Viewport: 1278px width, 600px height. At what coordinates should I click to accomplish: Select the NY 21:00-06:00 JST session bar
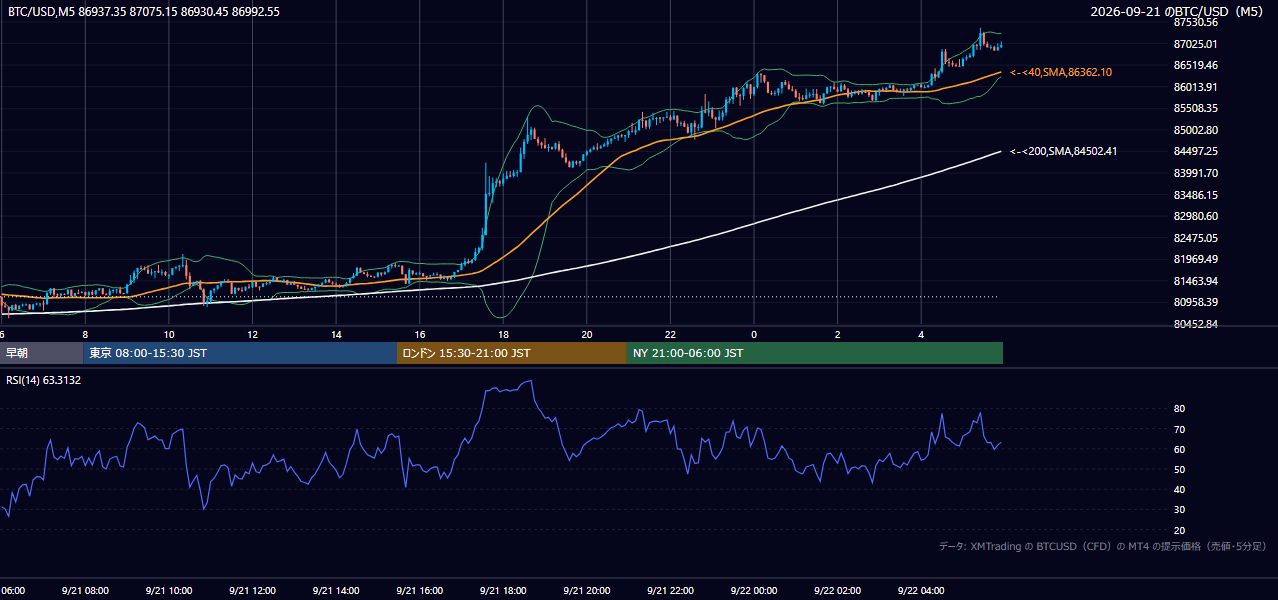click(815, 353)
